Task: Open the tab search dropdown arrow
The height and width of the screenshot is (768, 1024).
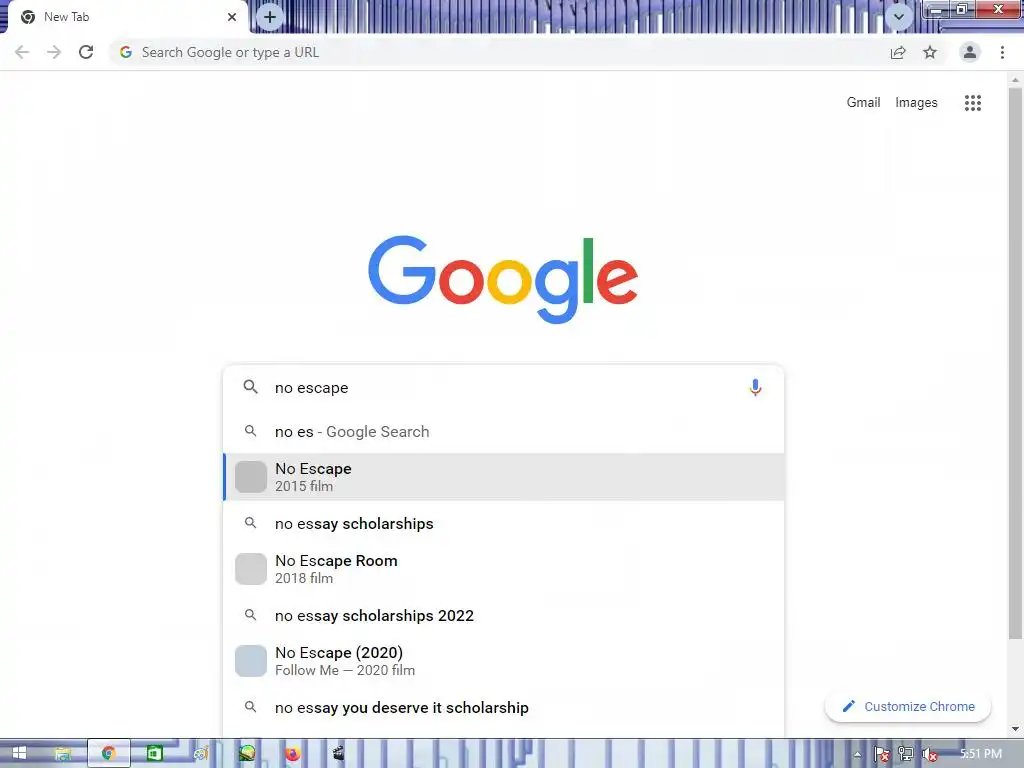Action: click(899, 17)
